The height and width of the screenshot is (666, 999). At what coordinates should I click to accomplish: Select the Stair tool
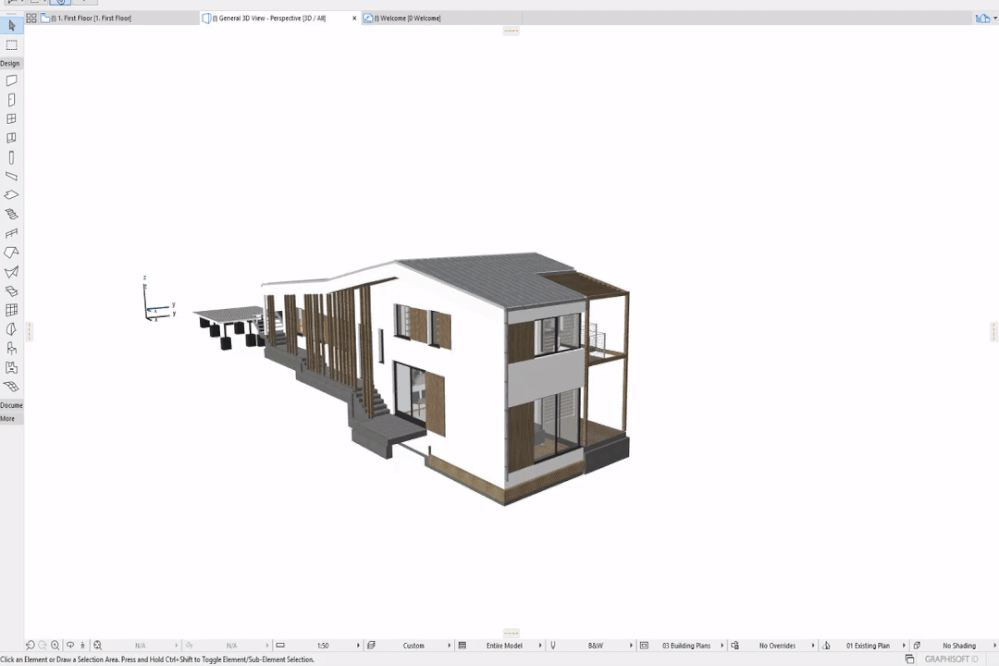[x=11, y=214]
